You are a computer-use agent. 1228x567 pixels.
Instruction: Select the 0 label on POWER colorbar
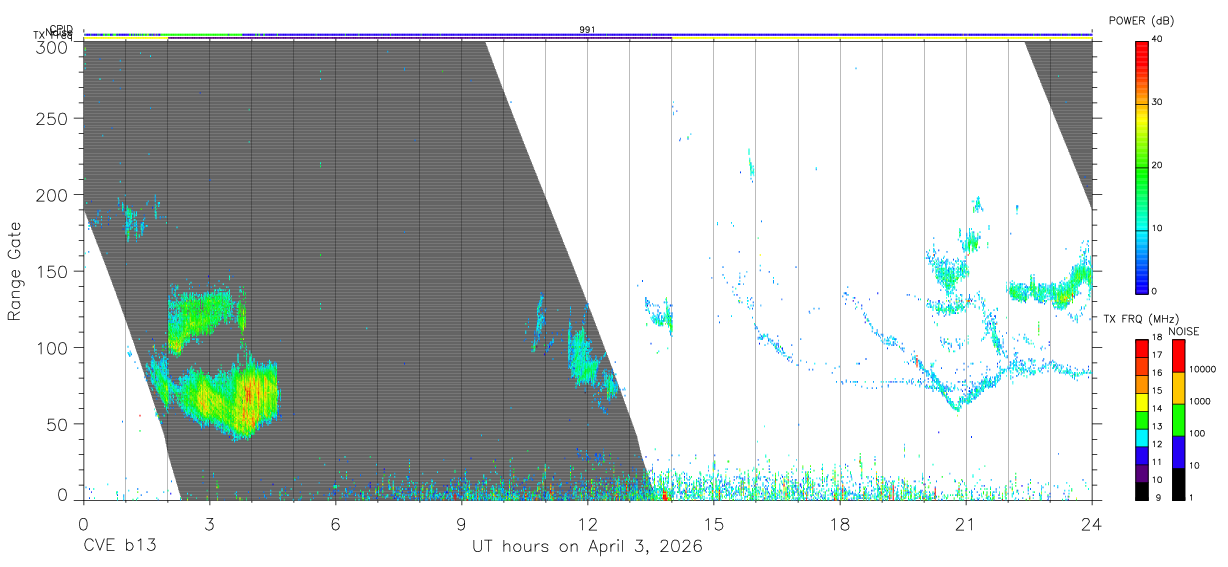coord(1156,291)
